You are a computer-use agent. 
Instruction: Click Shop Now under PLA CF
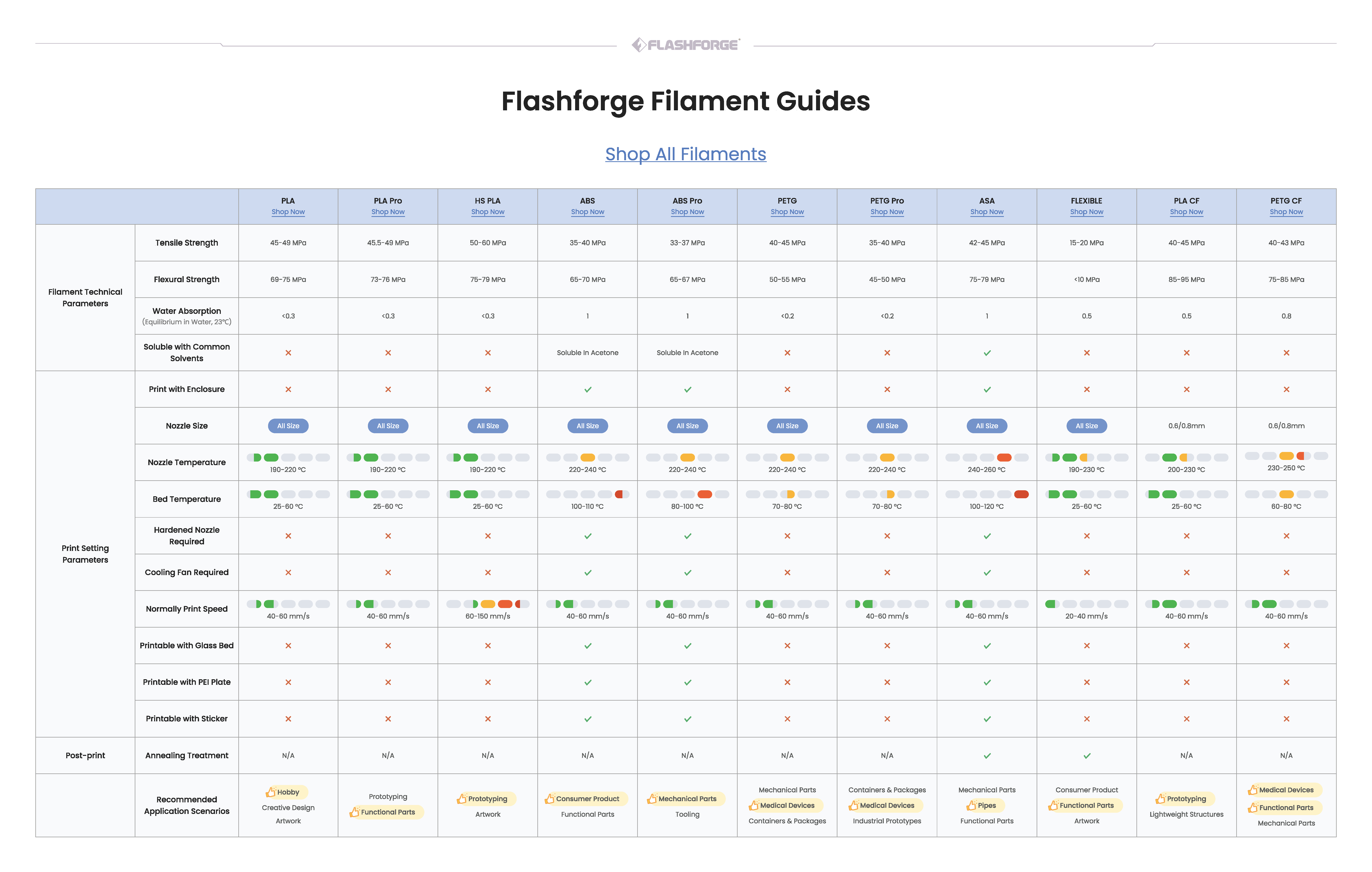click(1186, 212)
